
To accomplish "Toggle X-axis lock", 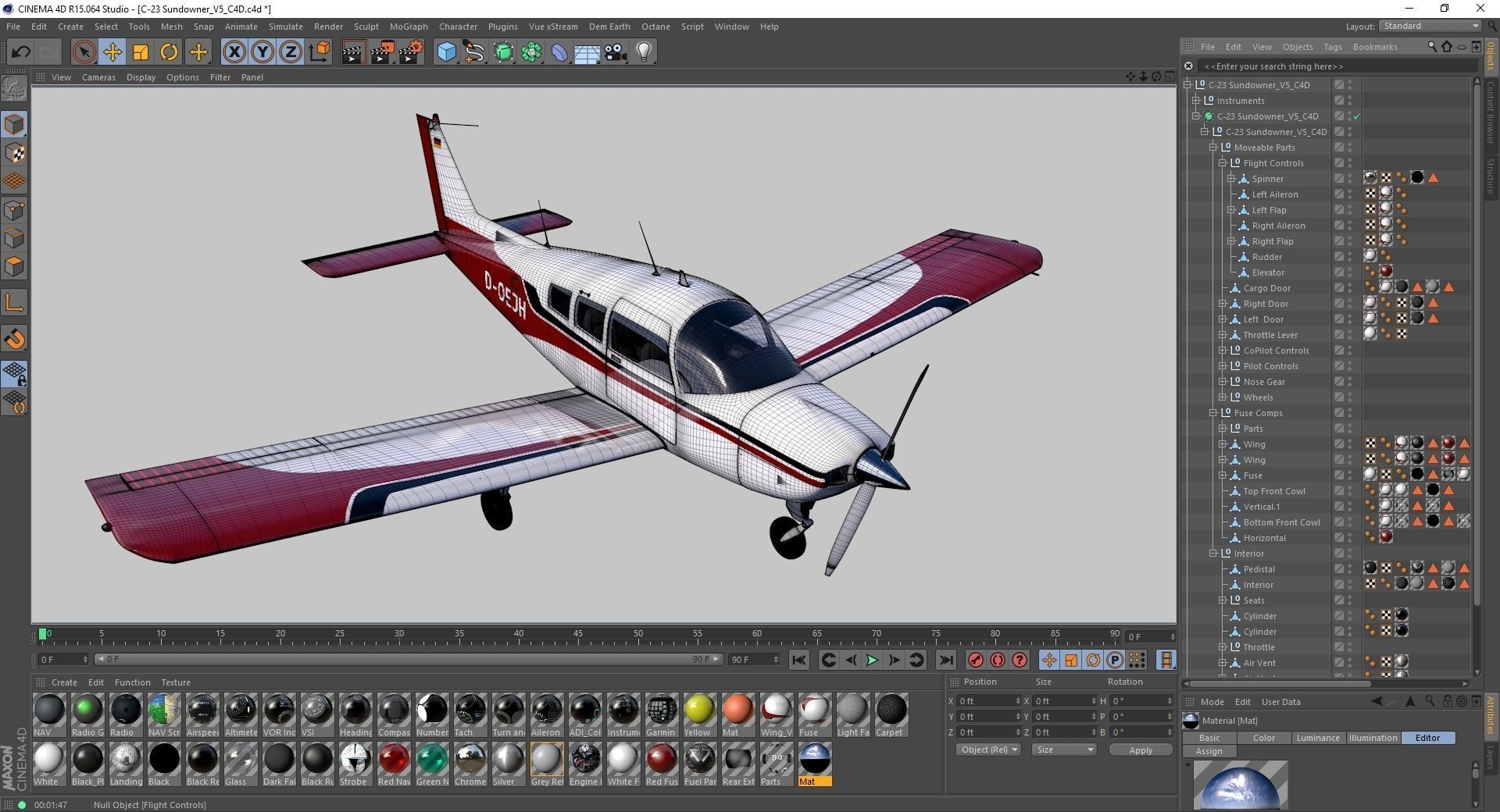I will 234,52.
